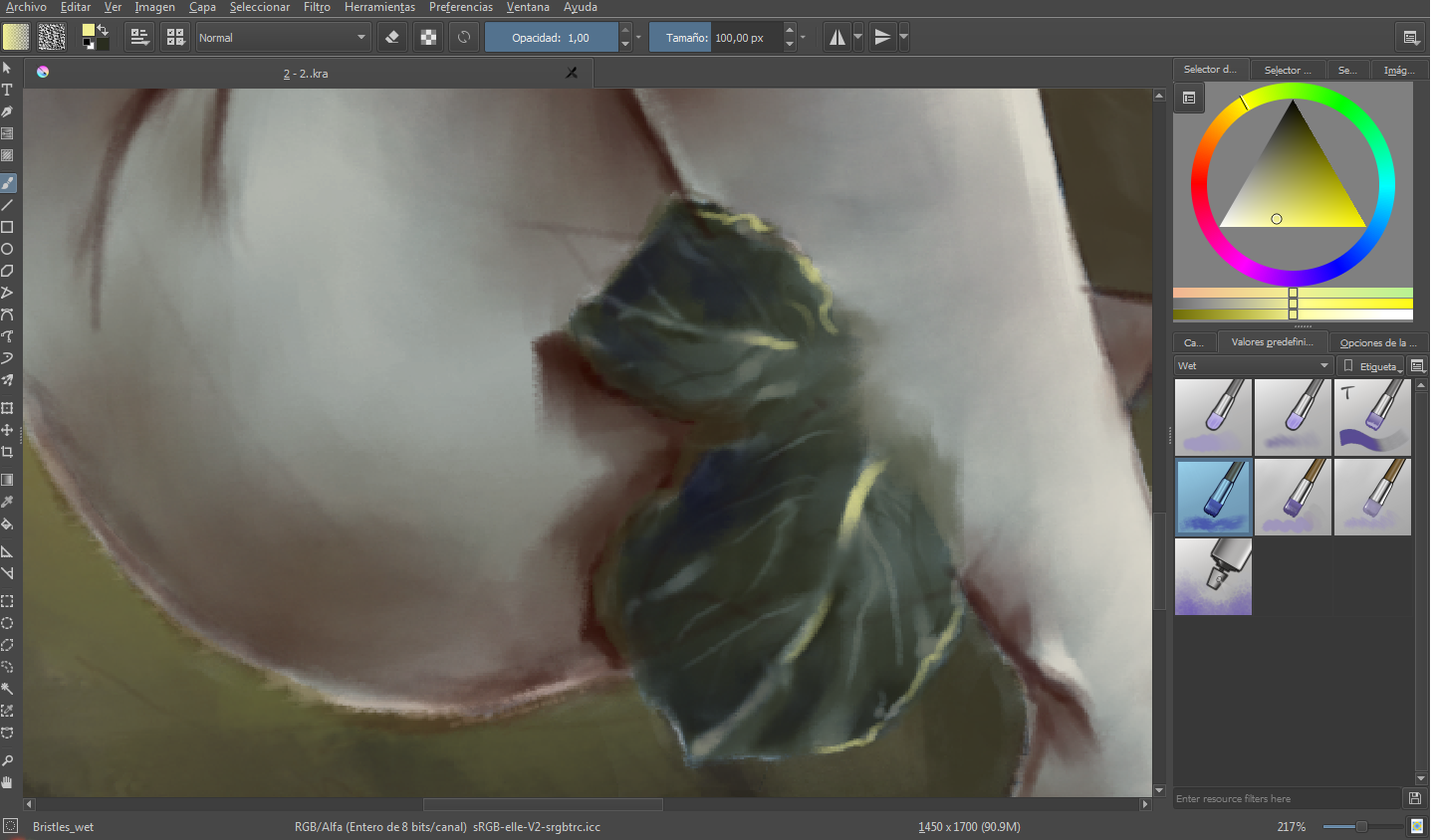Pick the Zoom magnifier tool
1434x840 pixels.
7,760
